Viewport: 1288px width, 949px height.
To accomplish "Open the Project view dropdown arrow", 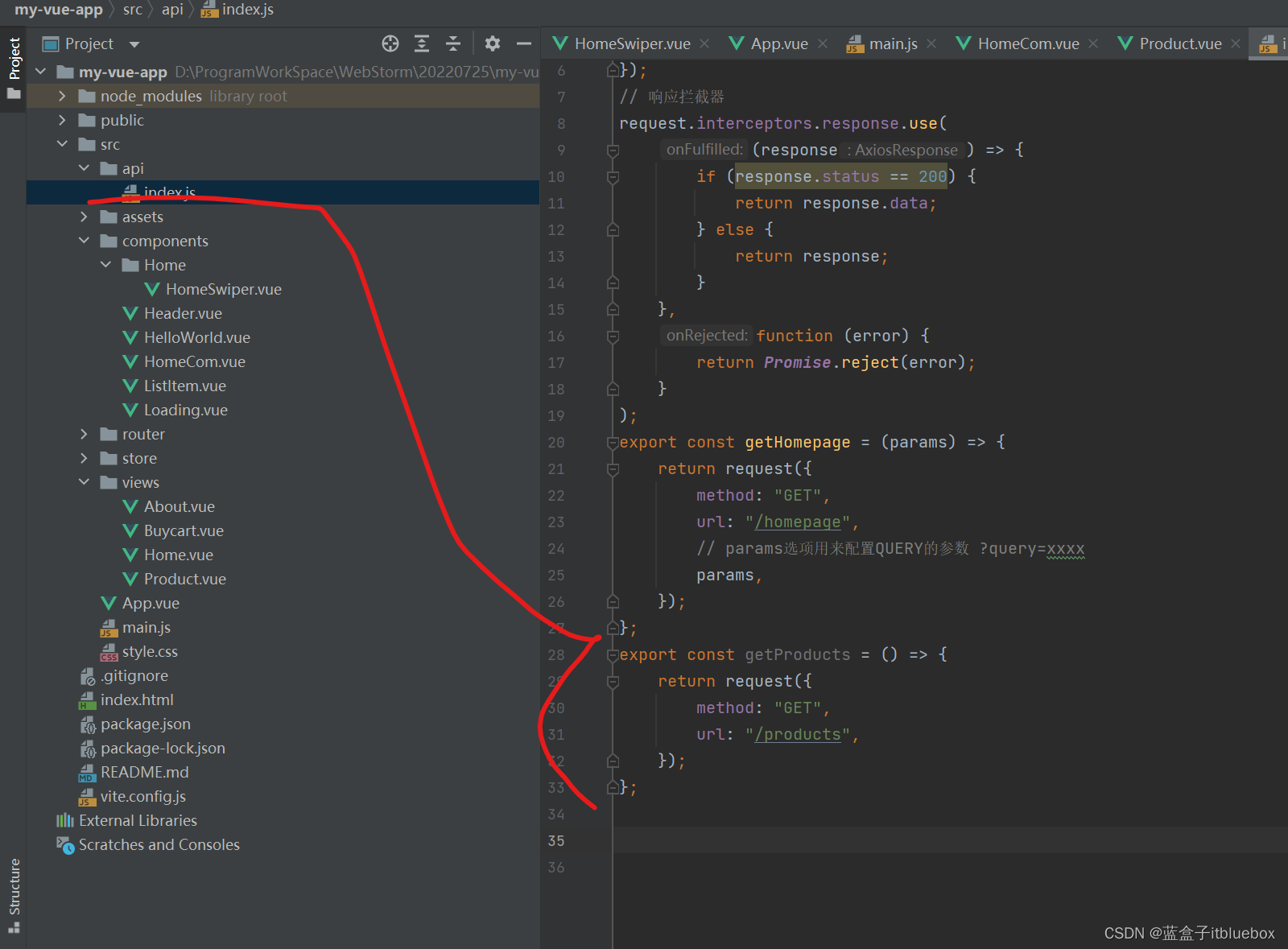I will tap(134, 44).
